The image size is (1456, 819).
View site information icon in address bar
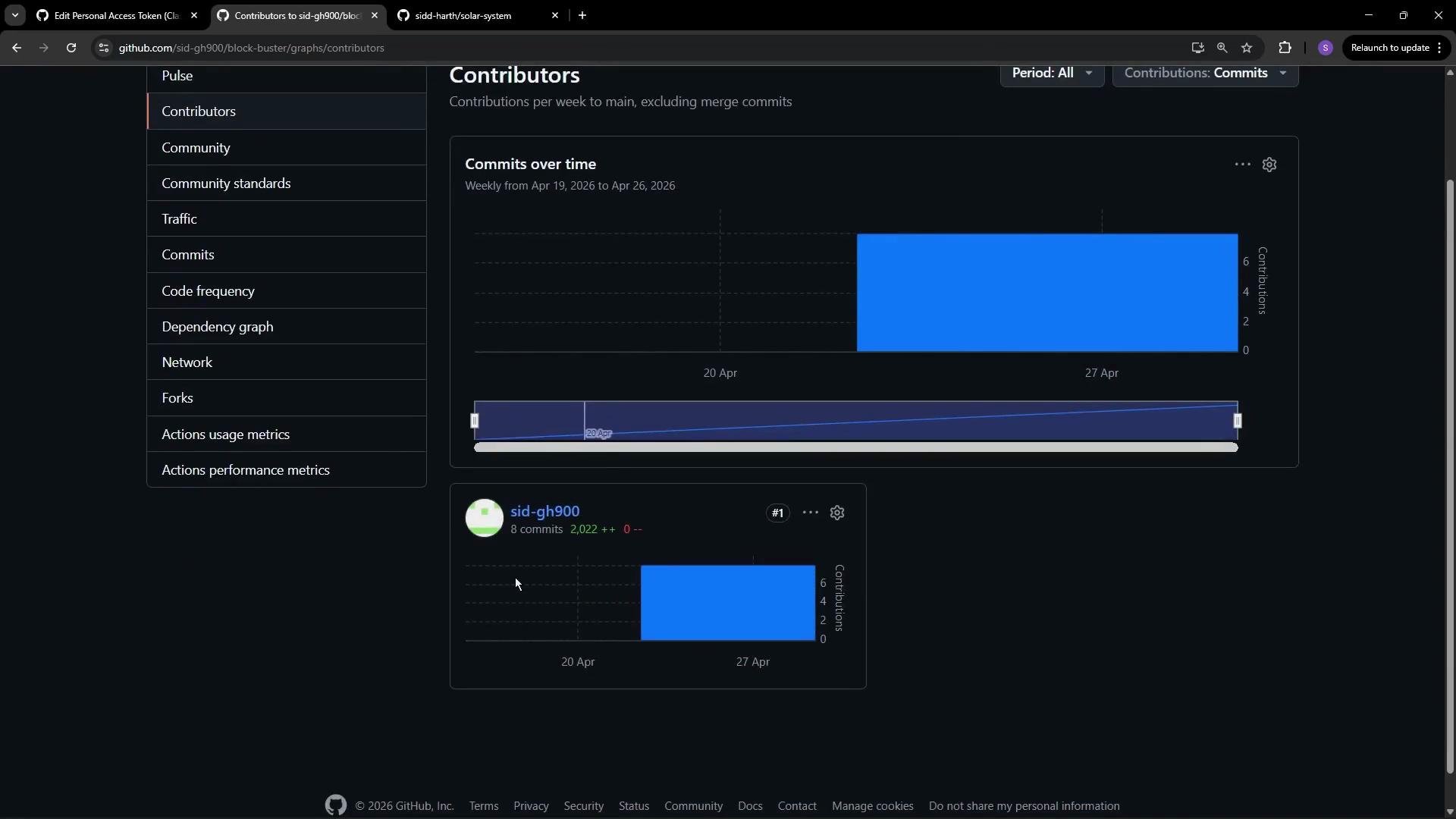click(x=104, y=48)
